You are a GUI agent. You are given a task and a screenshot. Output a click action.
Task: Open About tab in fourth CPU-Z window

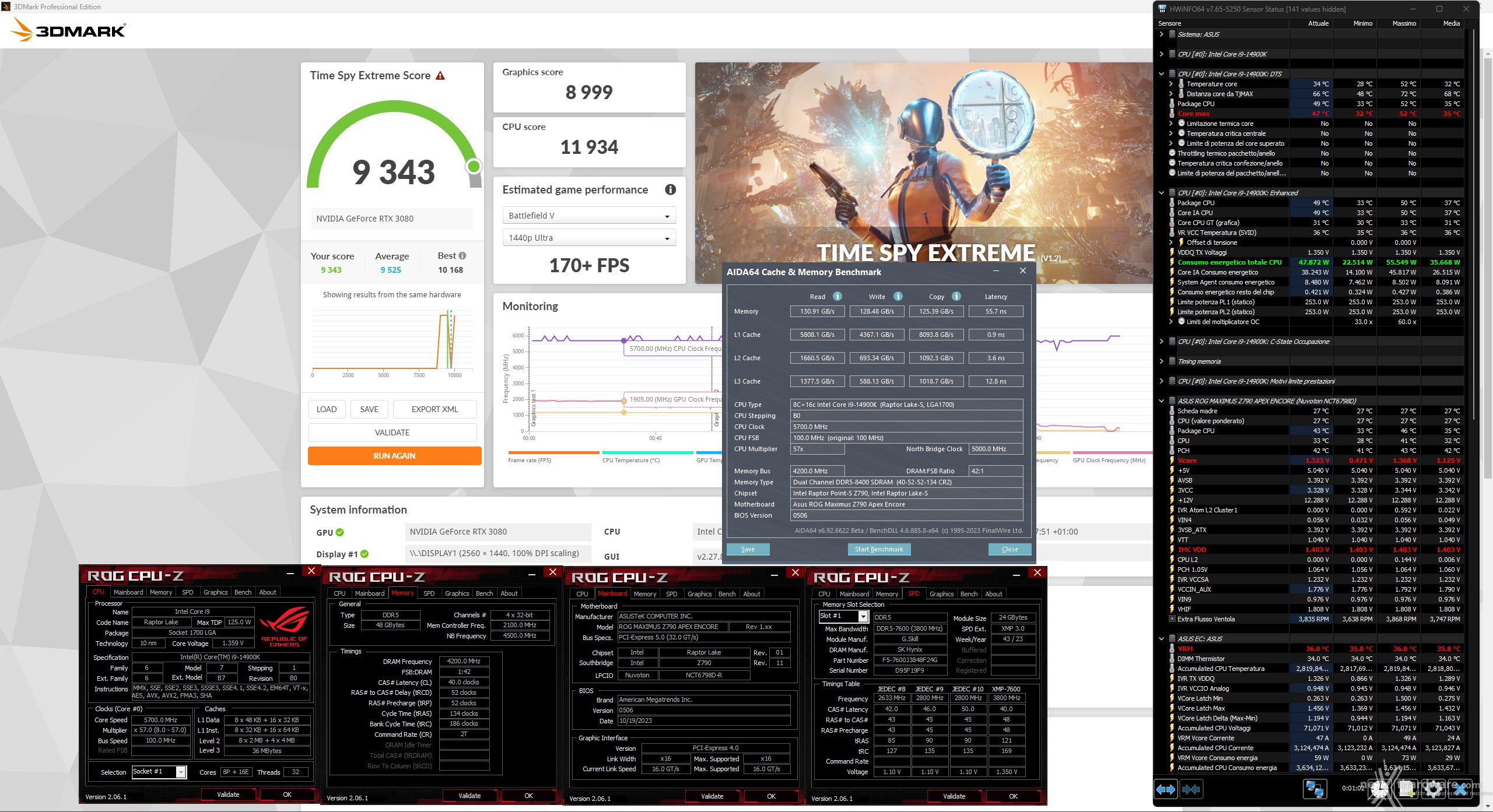click(994, 594)
